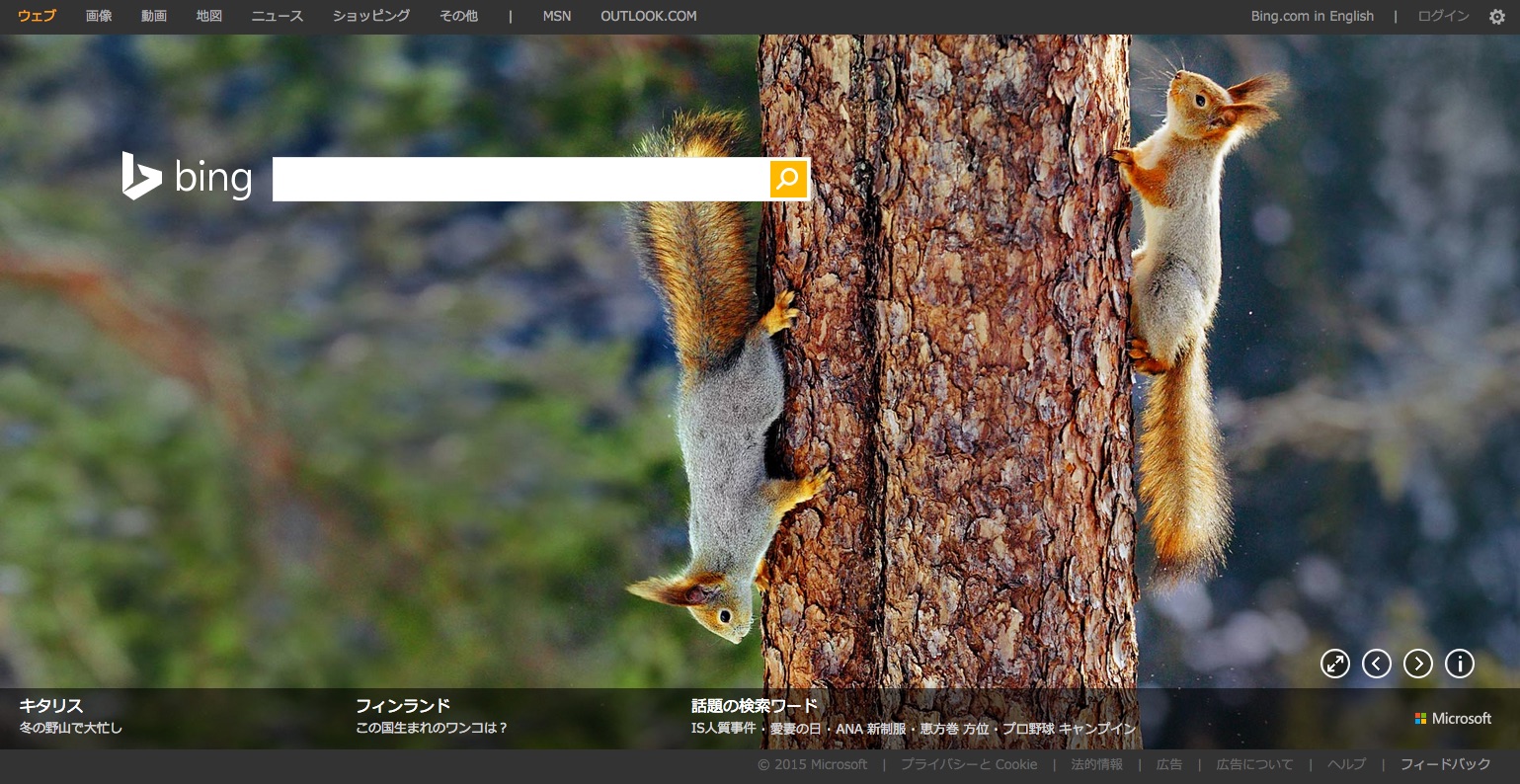
Task: Go to next background image arrow
Action: pos(1417,664)
